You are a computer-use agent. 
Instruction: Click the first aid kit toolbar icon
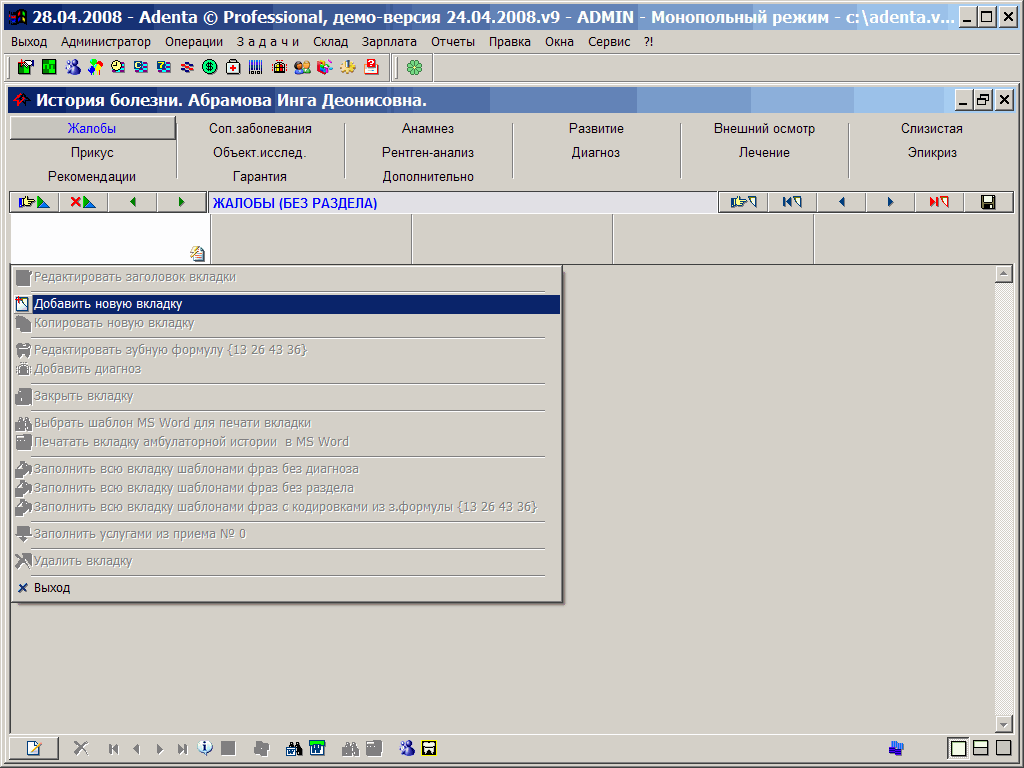point(233,67)
